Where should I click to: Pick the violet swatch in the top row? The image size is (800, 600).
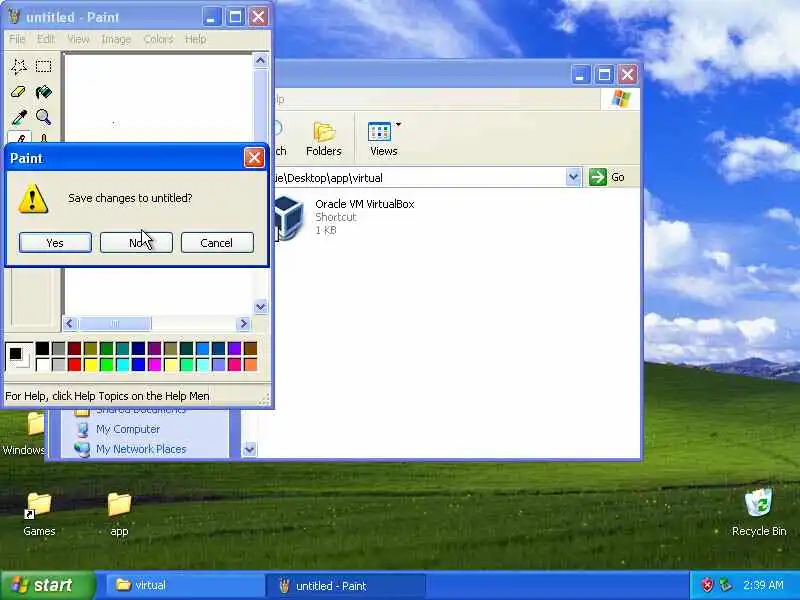click(234, 348)
